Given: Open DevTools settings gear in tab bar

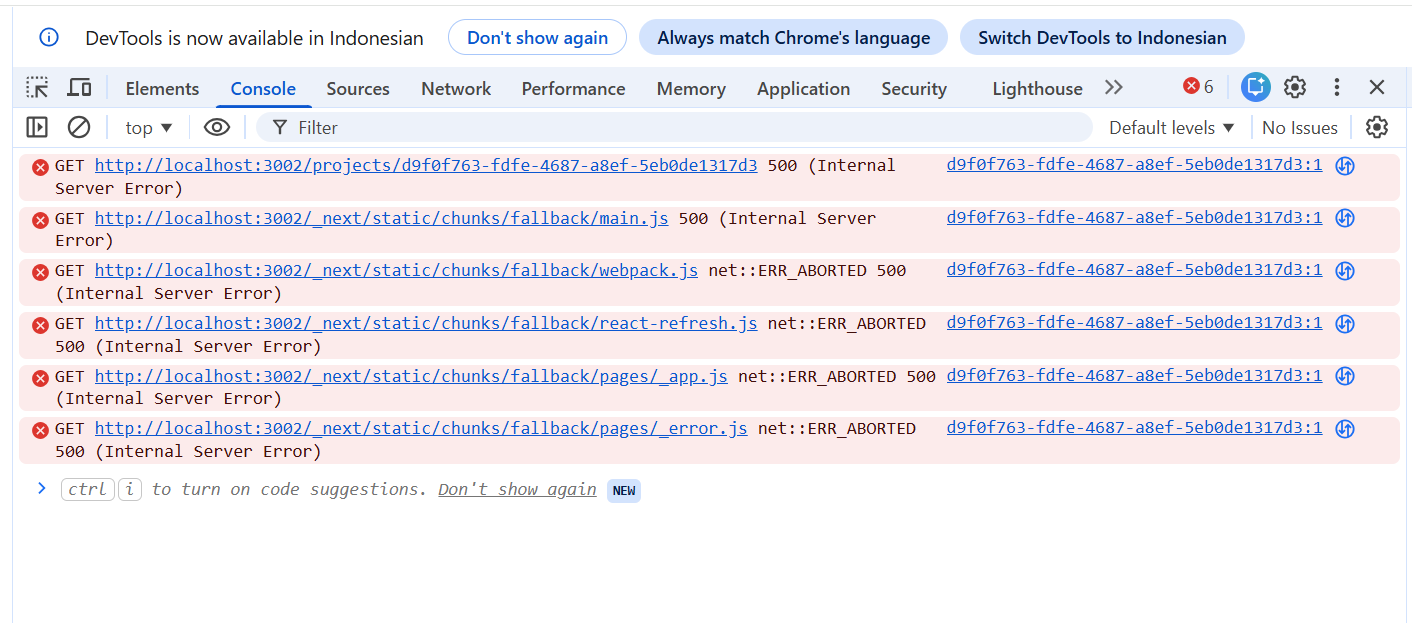Looking at the screenshot, I should tap(1295, 87).
